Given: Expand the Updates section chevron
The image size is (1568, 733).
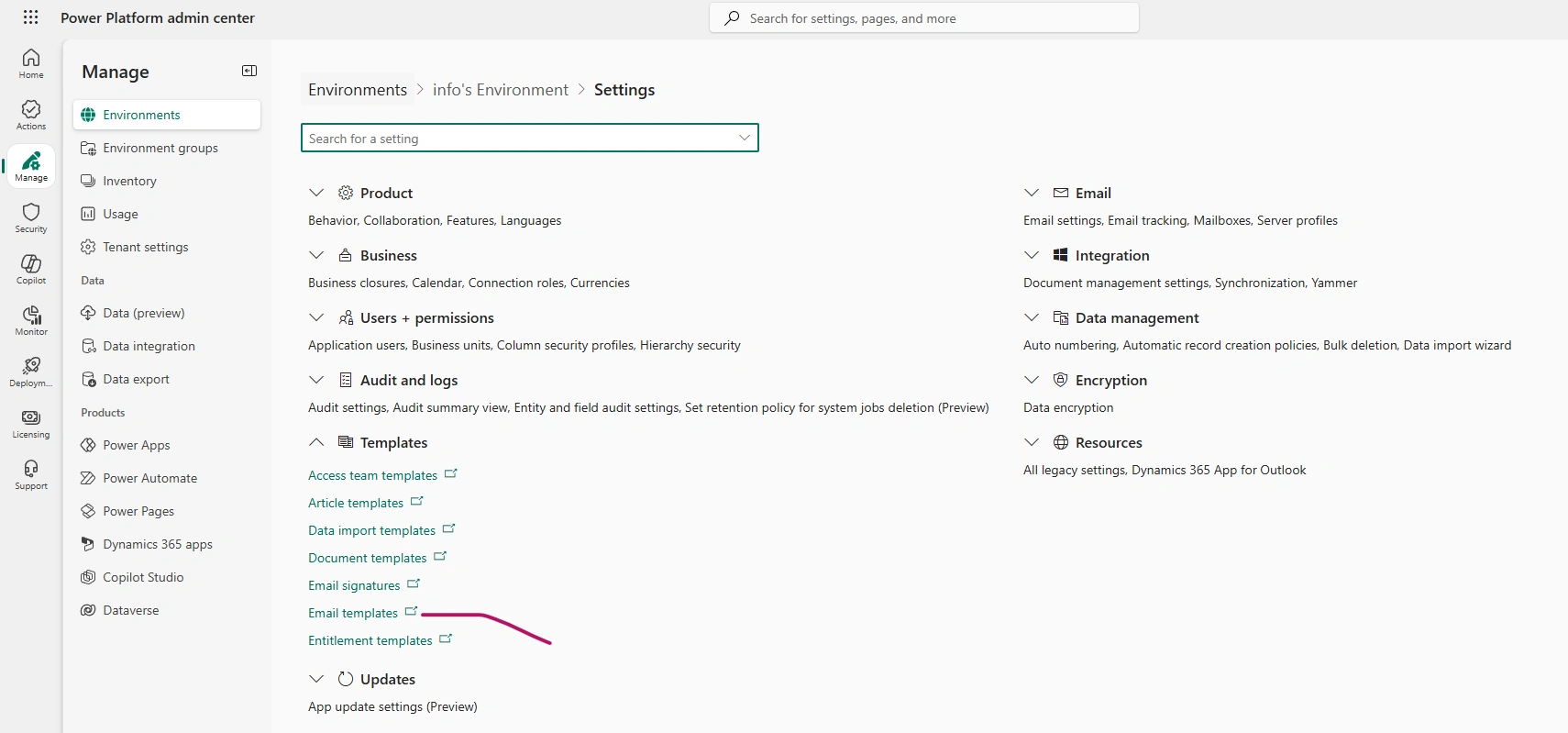Looking at the screenshot, I should pos(316,679).
